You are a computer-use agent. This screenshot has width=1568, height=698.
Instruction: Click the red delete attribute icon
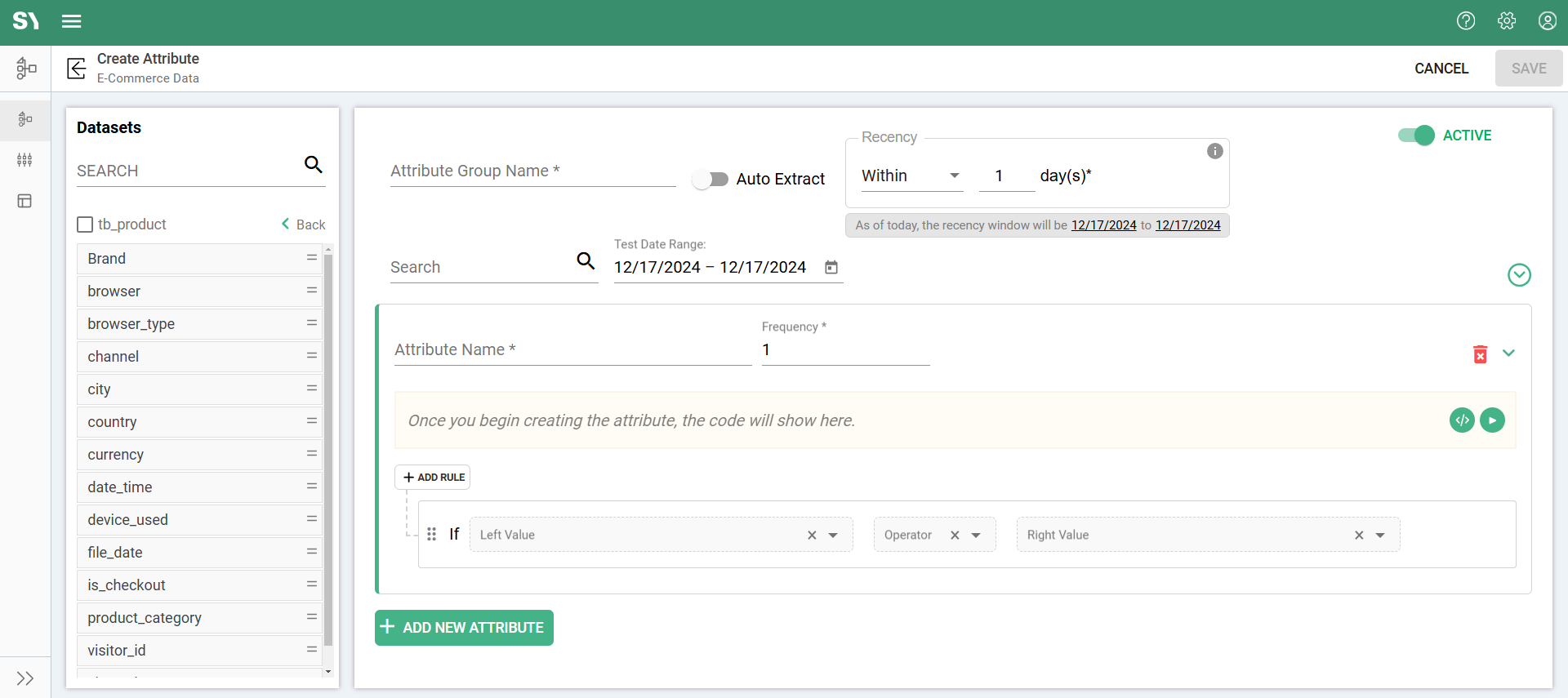tap(1480, 354)
